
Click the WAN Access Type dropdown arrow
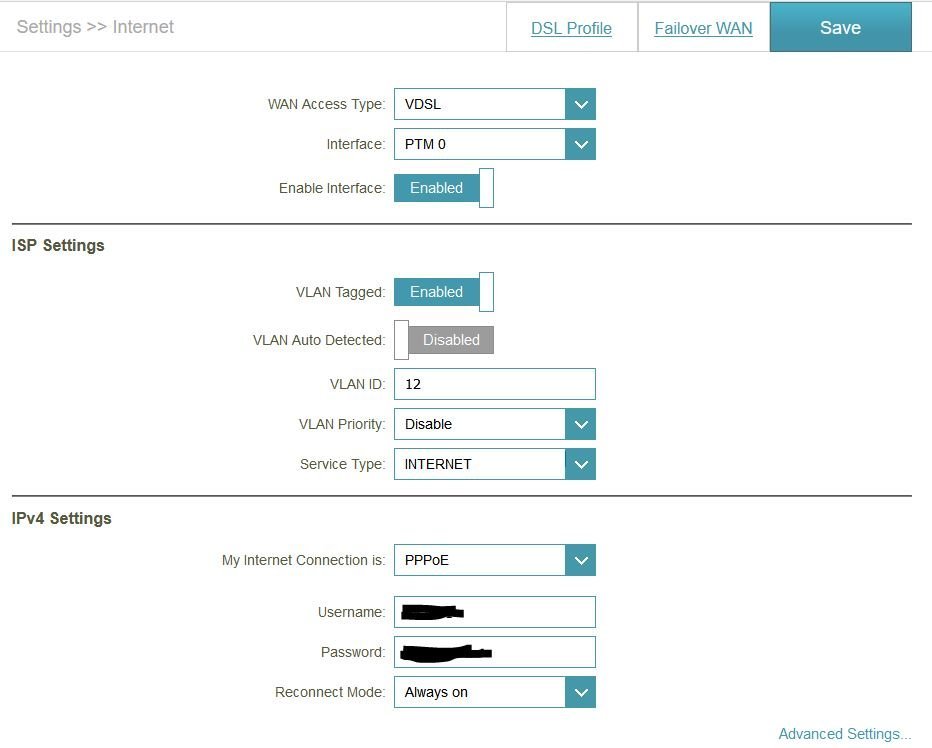point(580,104)
